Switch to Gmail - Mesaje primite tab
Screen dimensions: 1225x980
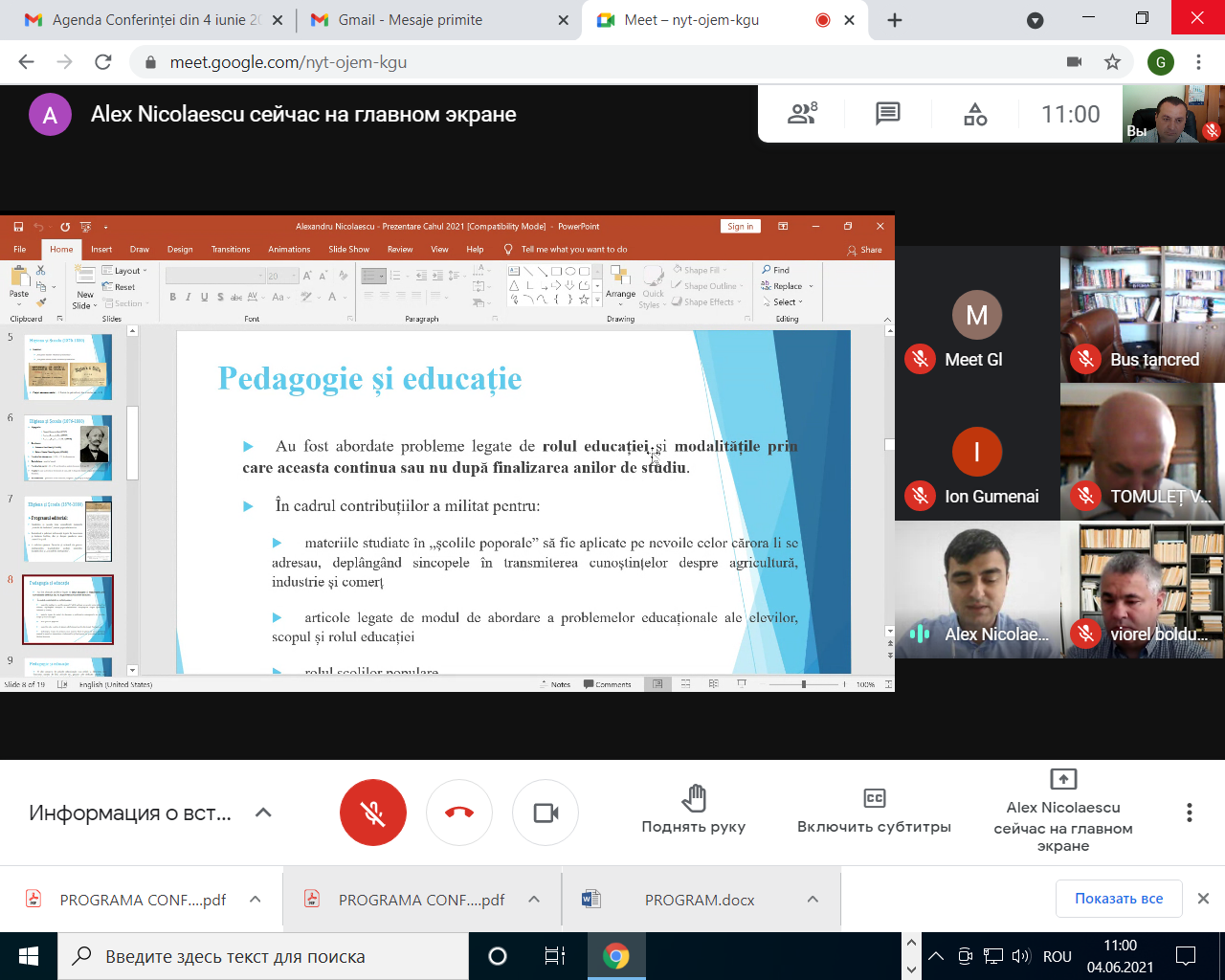pyautogui.click(x=435, y=20)
